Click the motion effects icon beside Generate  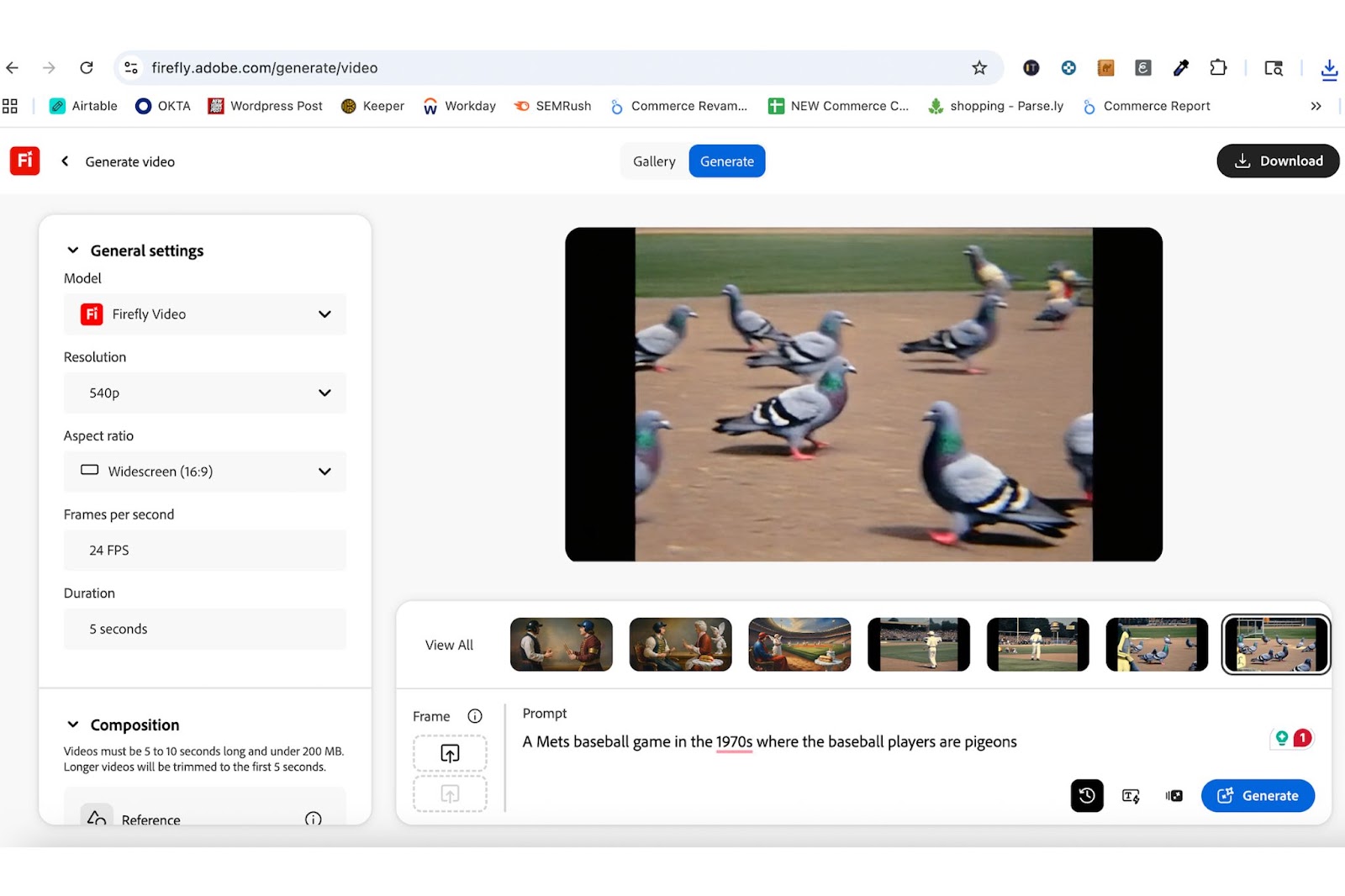(1174, 795)
